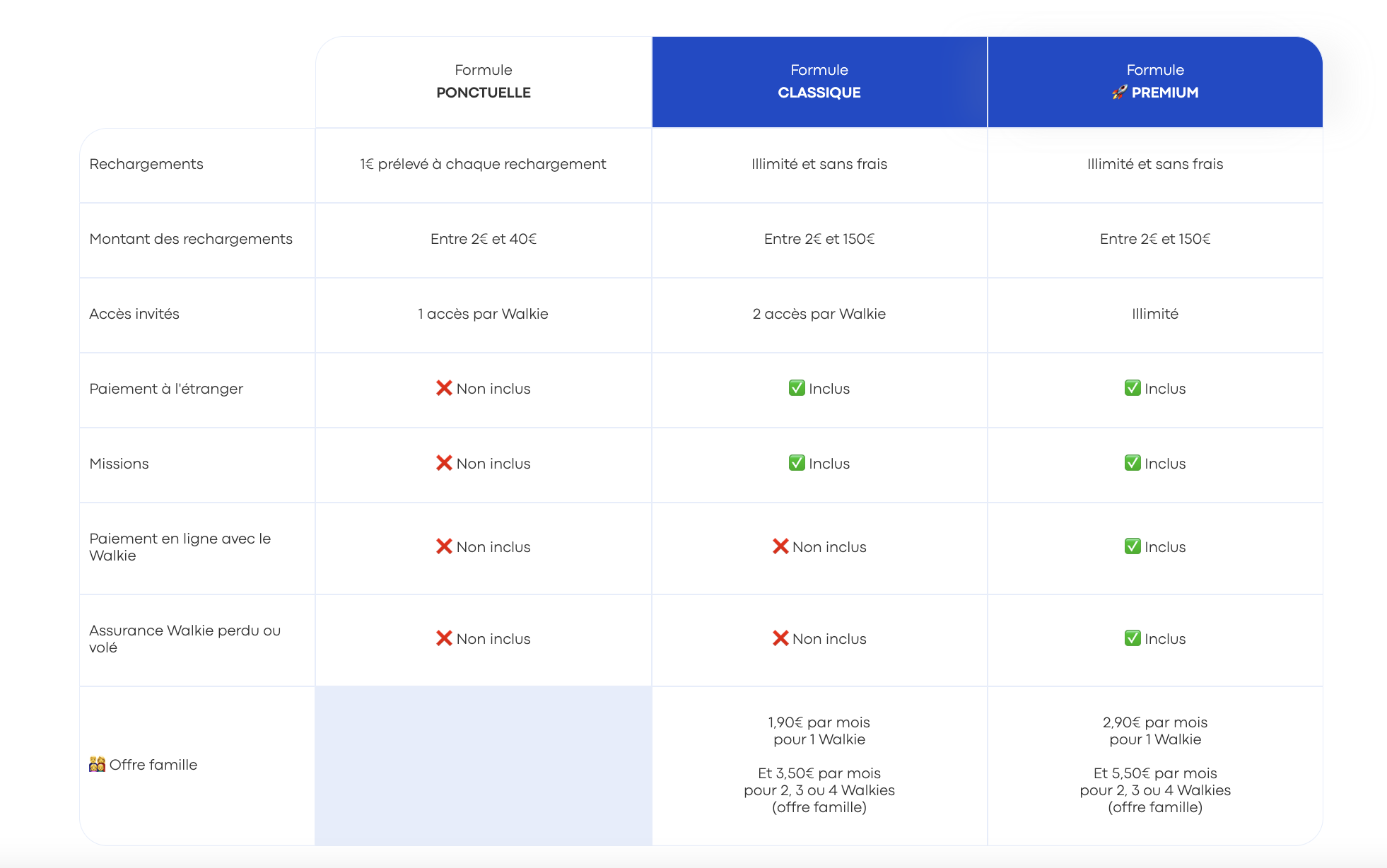Image resolution: width=1387 pixels, height=868 pixels.
Task: Select the Formule PONCTUELLE column header
Action: click(x=484, y=82)
